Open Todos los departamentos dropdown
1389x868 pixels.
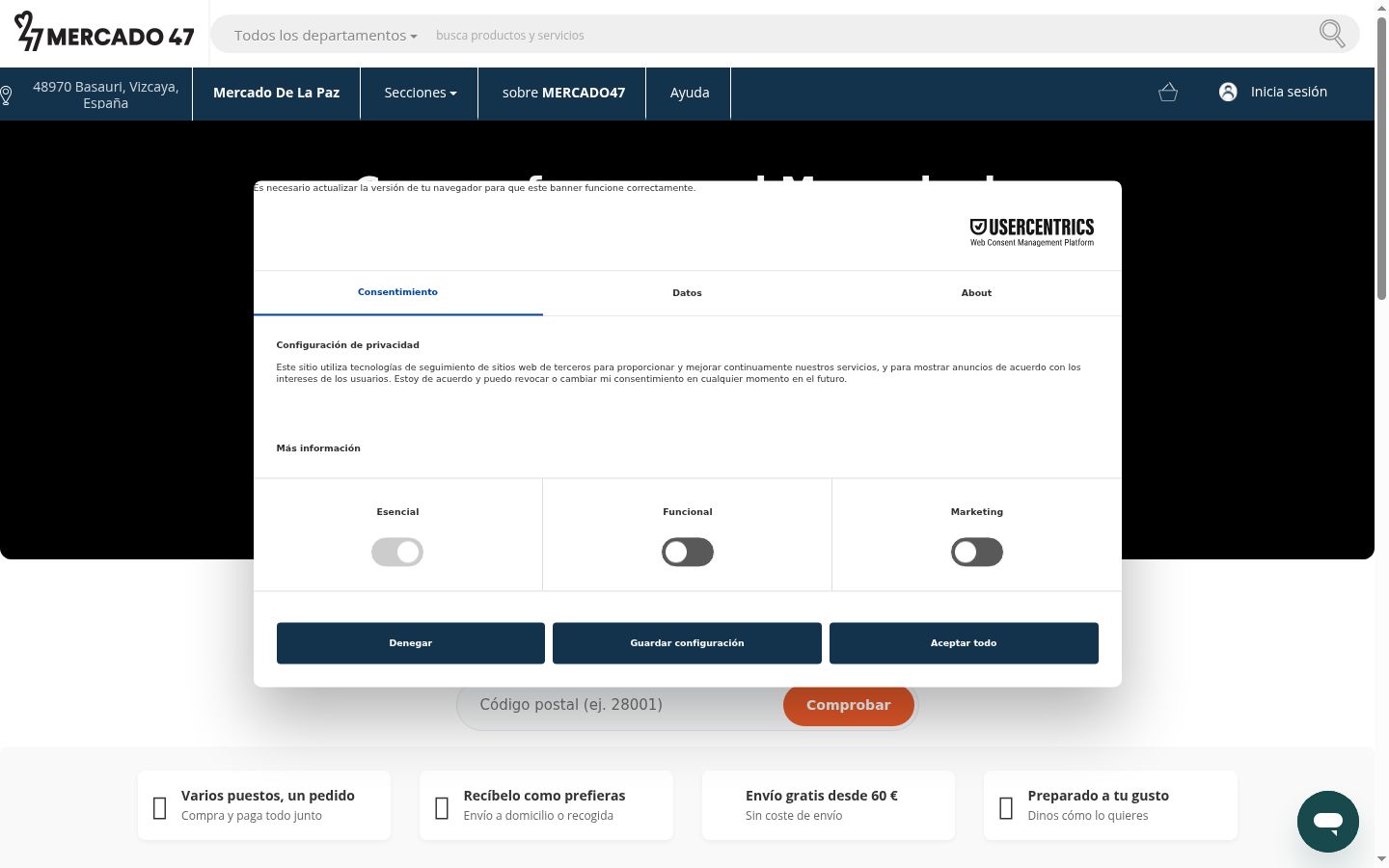[326, 36]
